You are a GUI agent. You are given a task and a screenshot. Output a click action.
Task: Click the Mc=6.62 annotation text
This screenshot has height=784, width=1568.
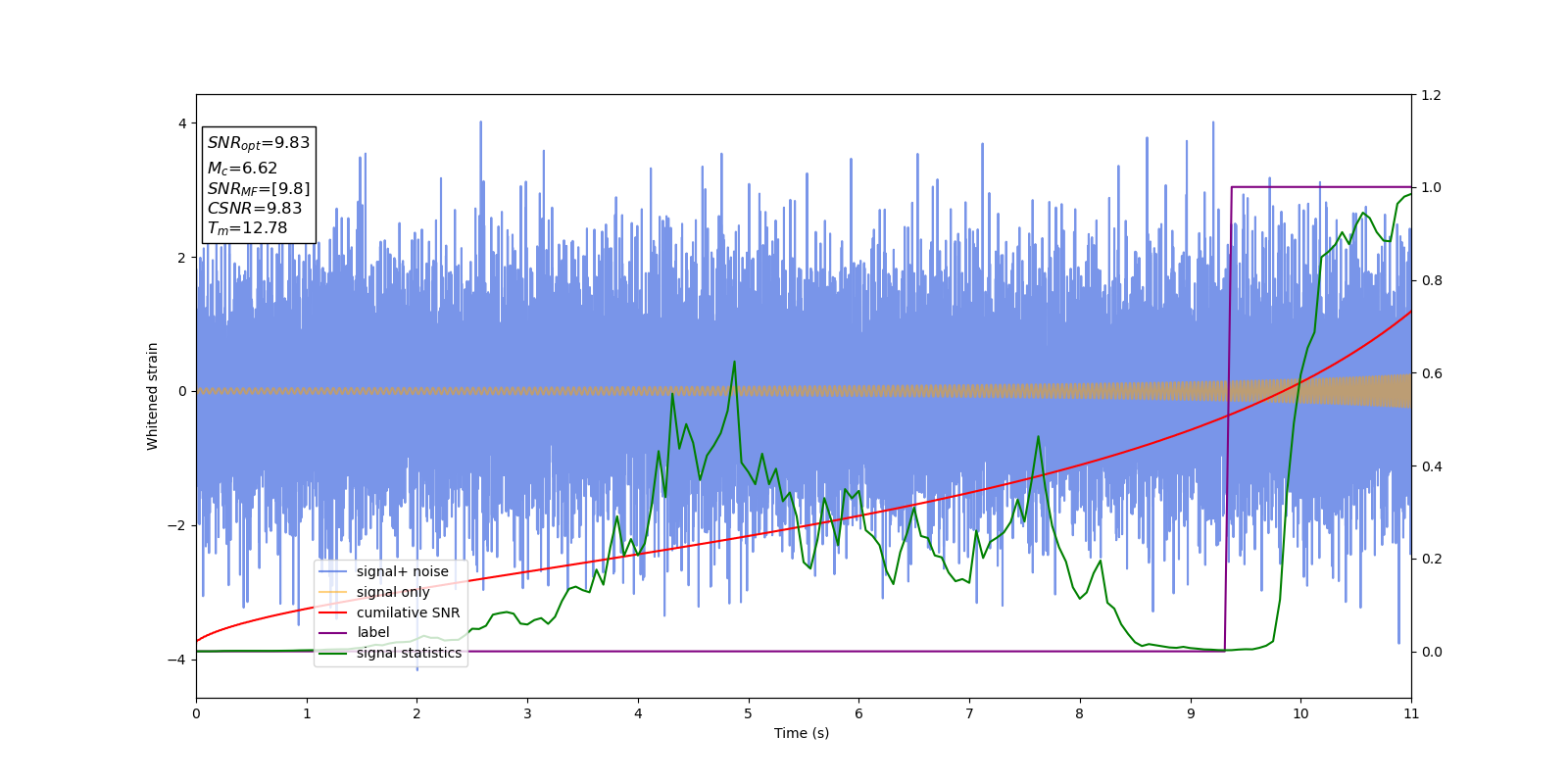click(242, 169)
